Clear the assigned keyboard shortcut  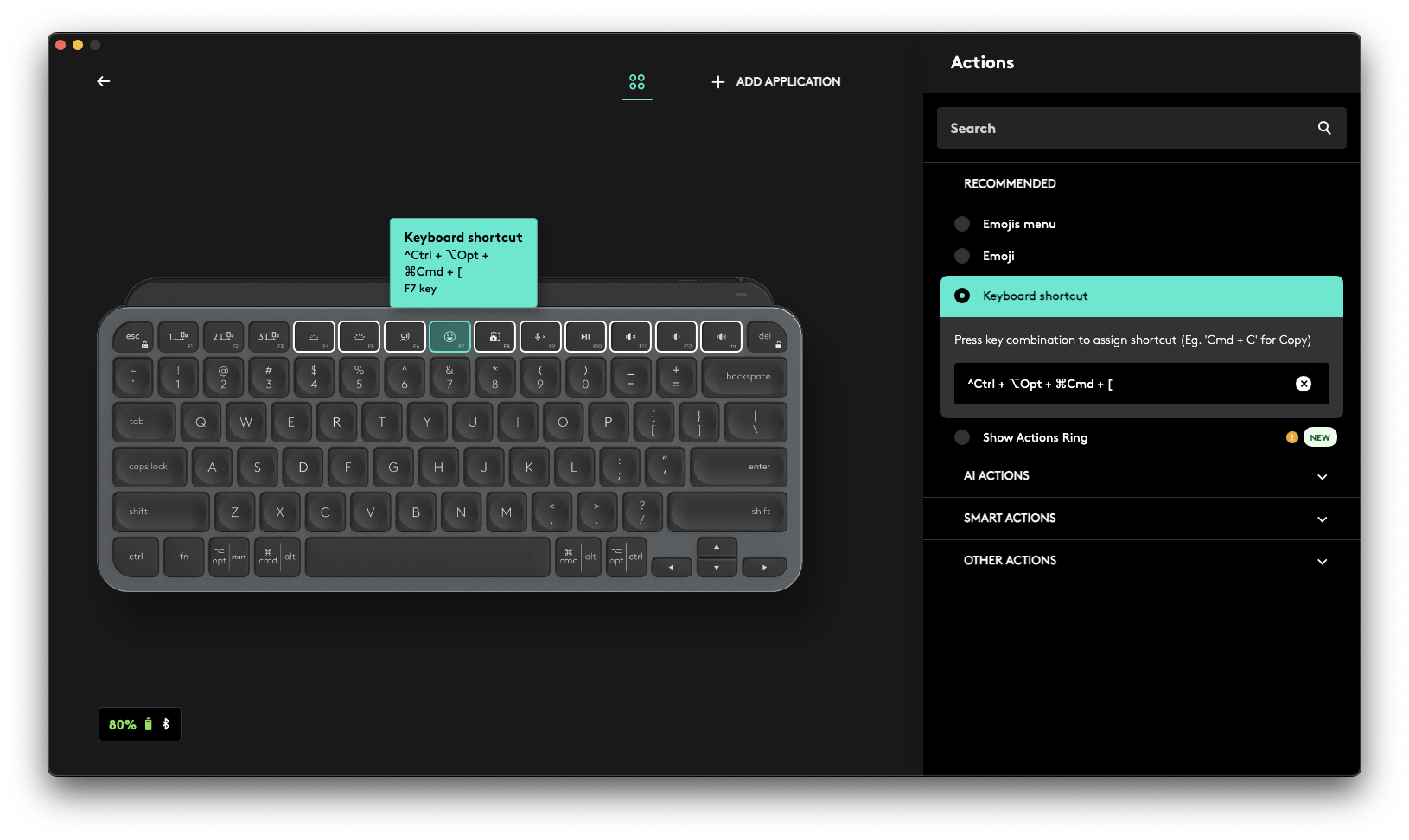[x=1304, y=384]
